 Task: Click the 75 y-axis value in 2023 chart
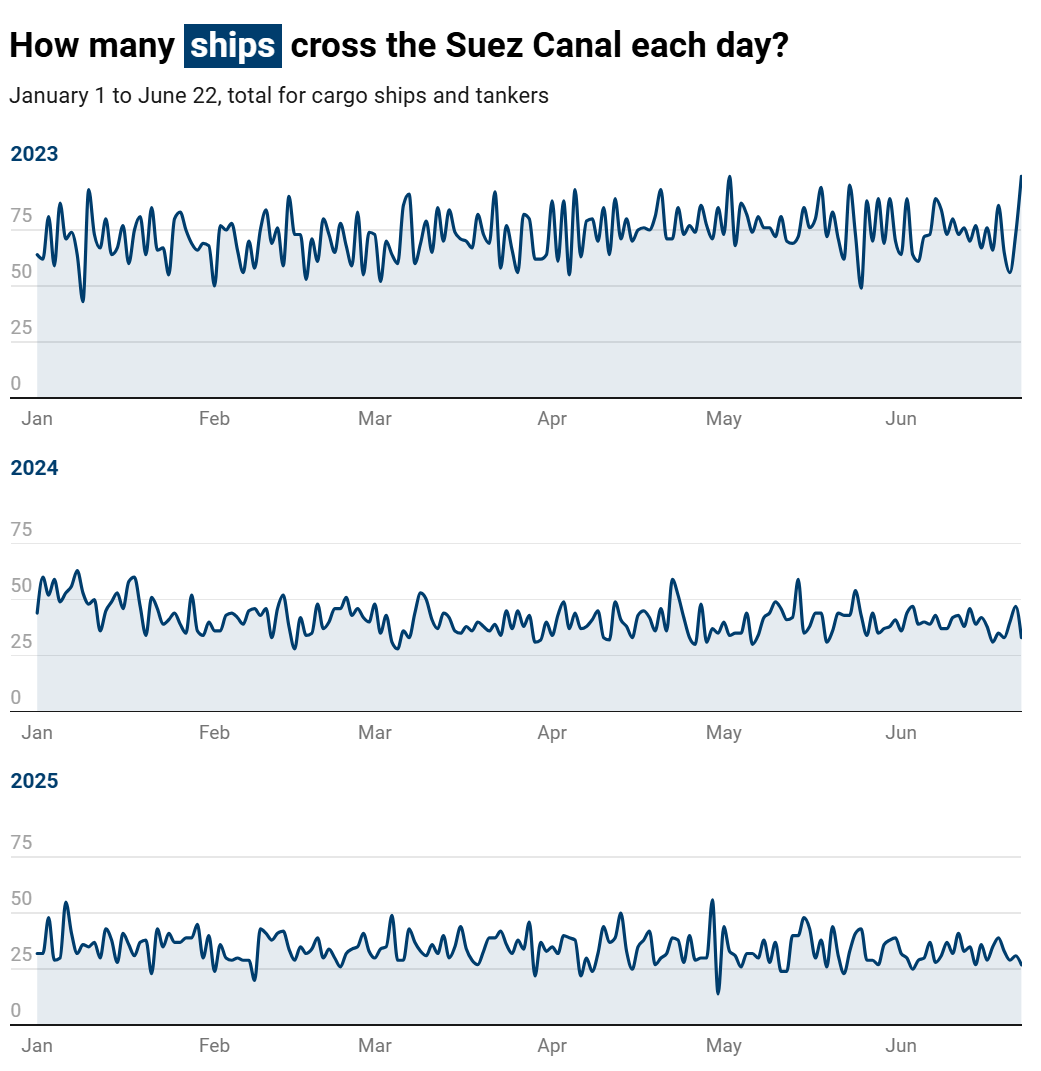click(x=21, y=216)
